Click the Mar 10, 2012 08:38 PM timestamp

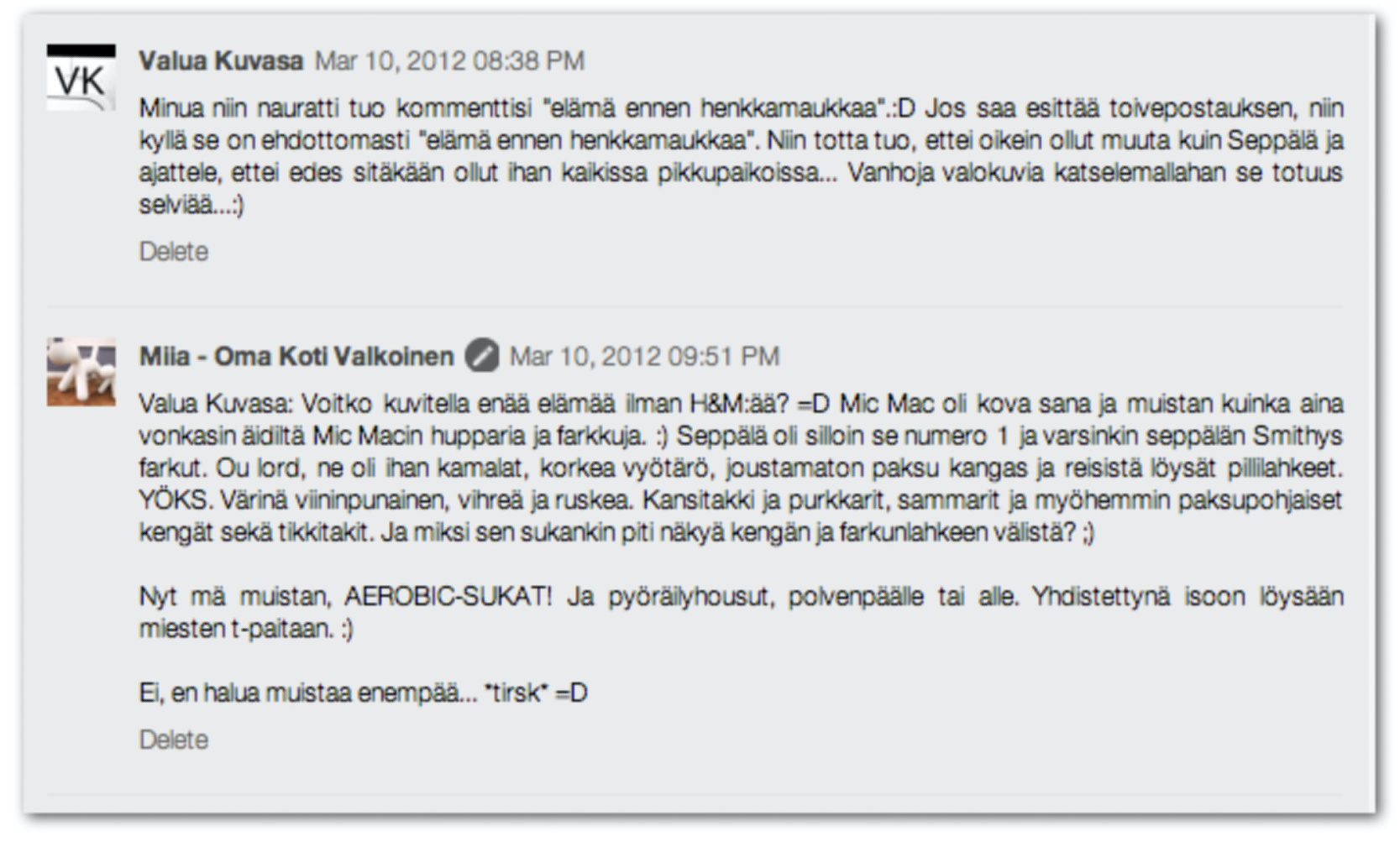(x=449, y=61)
